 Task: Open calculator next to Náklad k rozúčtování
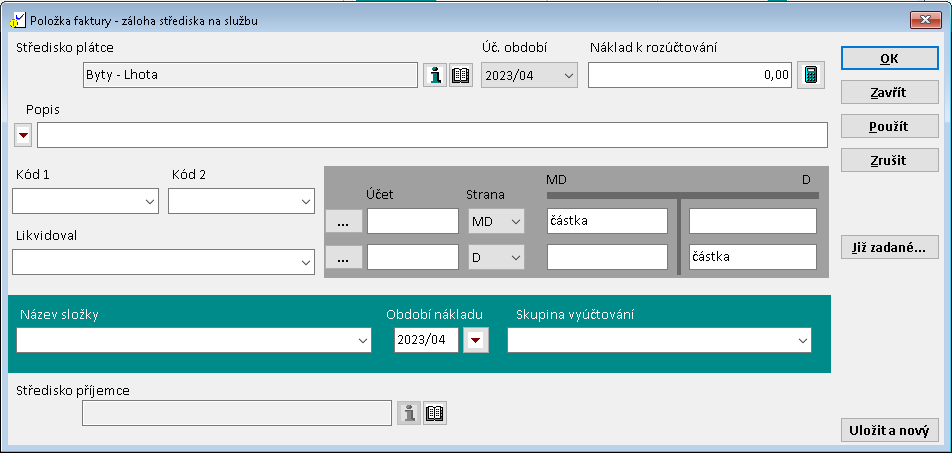point(811,75)
